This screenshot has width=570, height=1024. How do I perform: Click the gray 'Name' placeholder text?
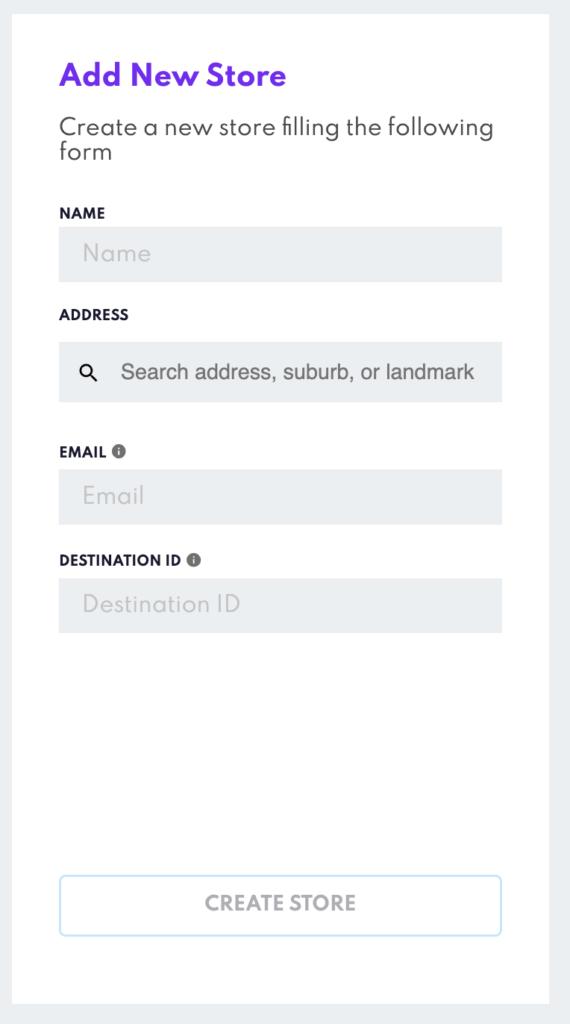pyautogui.click(x=117, y=253)
